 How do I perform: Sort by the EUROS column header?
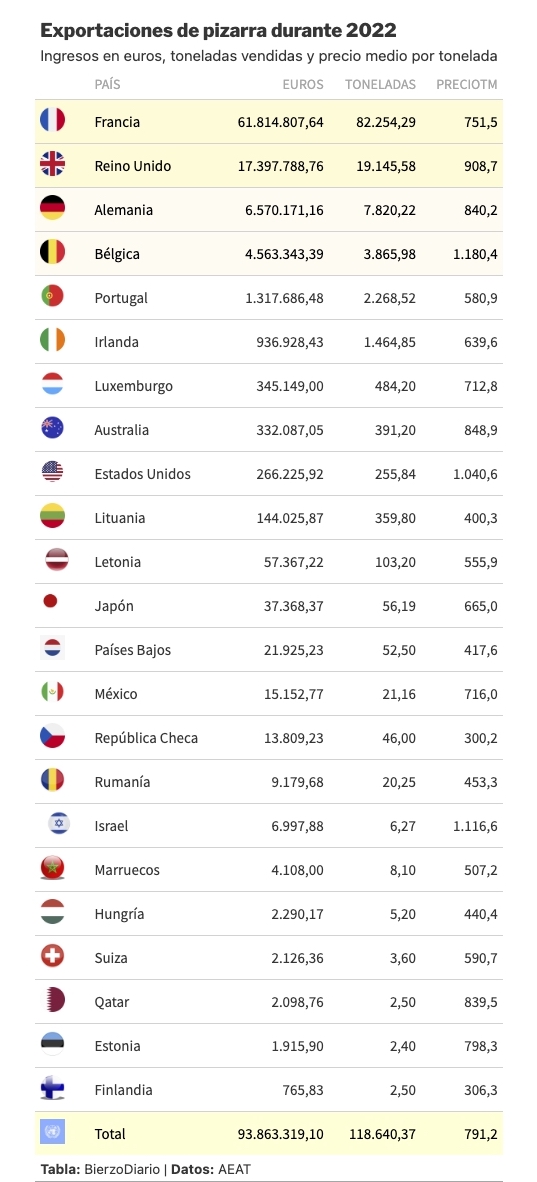(303, 84)
